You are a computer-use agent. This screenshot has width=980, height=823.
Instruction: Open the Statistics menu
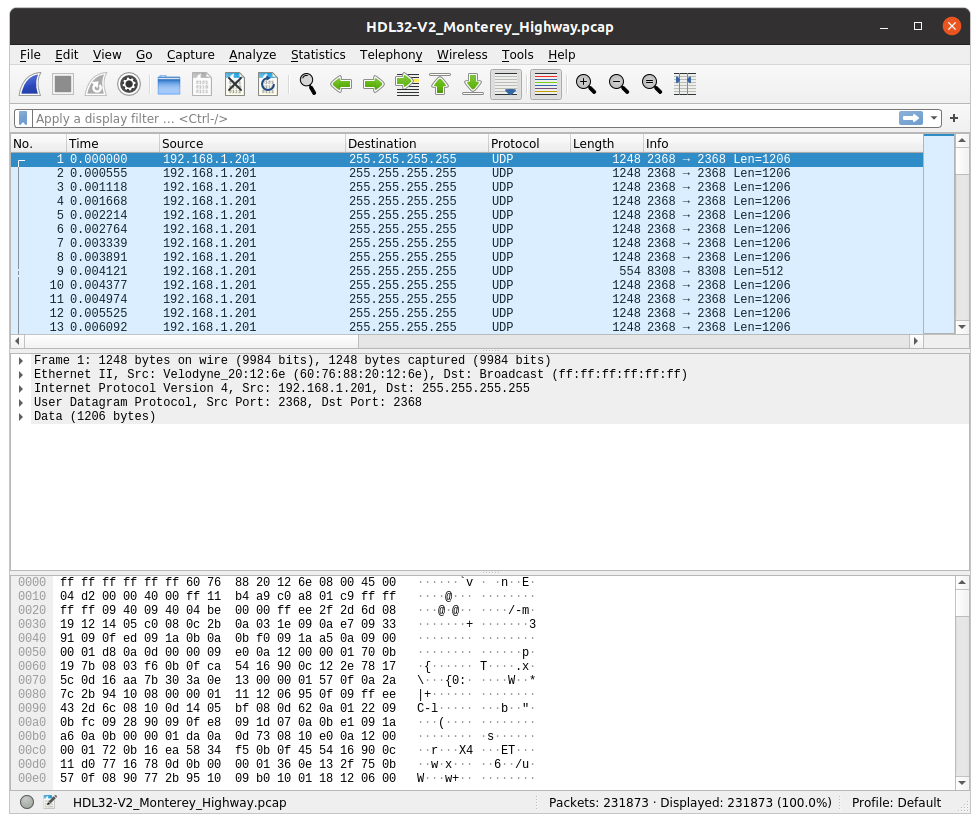(x=318, y=55)
